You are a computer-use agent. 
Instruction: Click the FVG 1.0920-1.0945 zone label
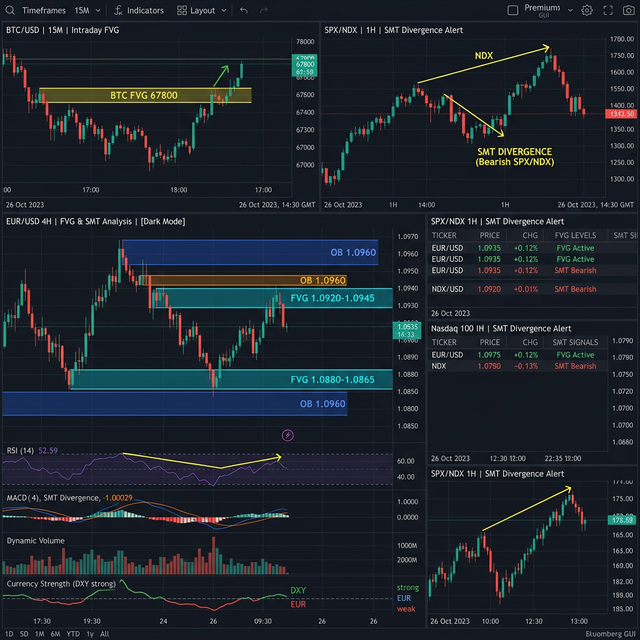pos(332,298)
